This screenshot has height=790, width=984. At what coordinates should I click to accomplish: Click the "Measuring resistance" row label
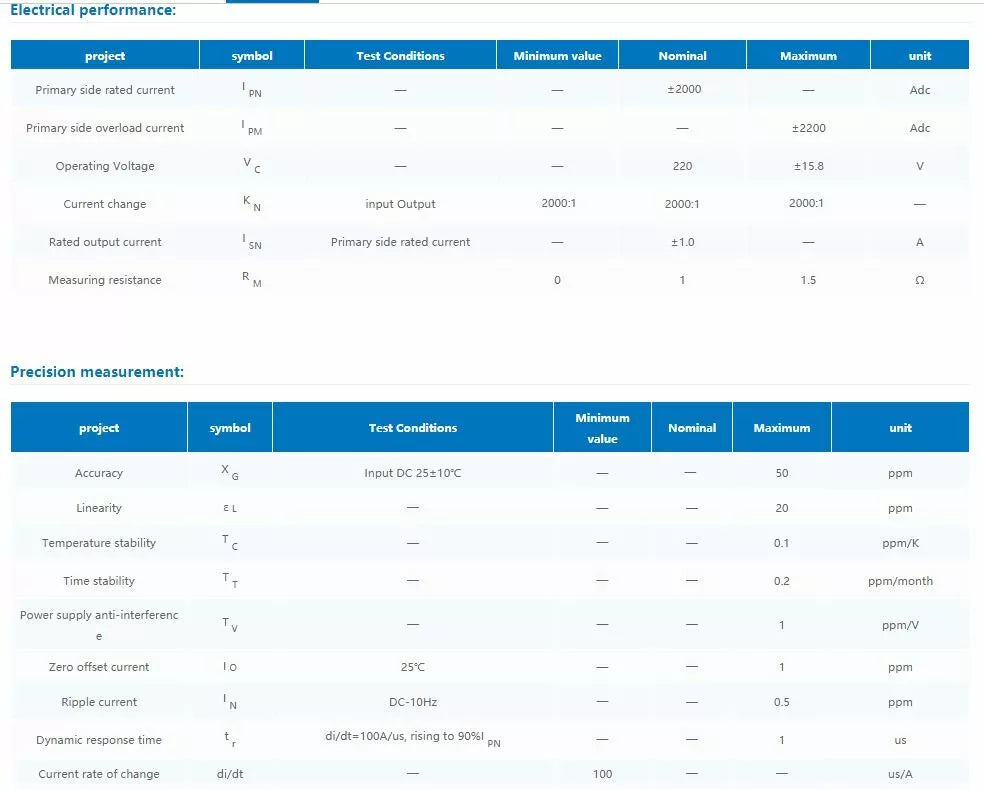tap(105, 280)
